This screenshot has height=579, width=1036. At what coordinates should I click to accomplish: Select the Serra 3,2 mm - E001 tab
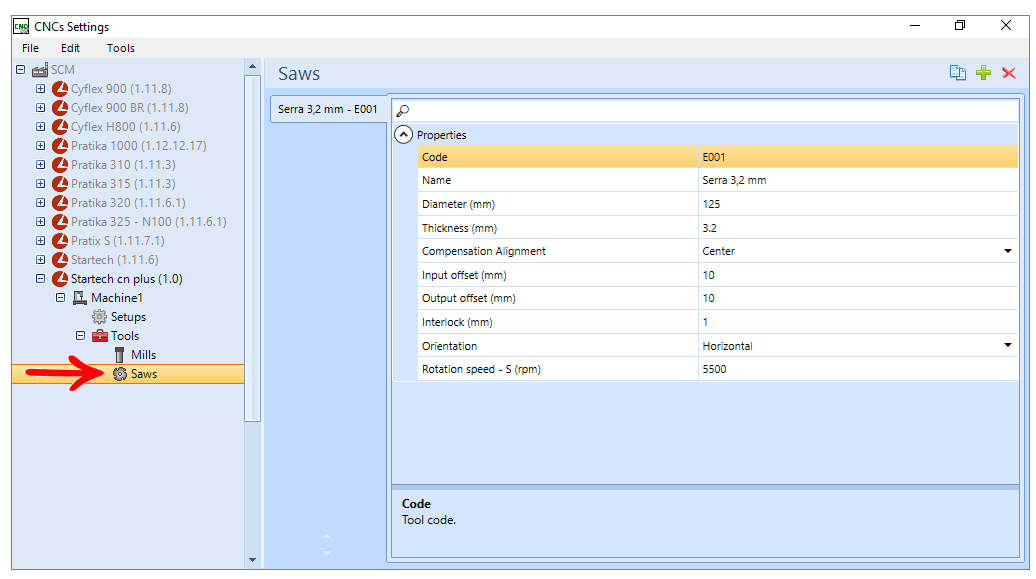(328, 109)
